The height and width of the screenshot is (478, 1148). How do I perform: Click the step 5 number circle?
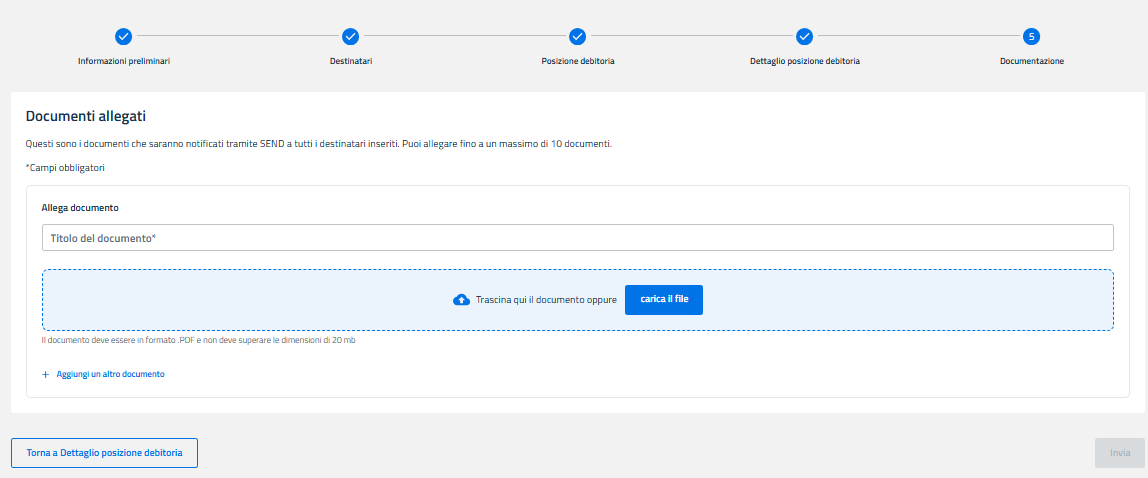[1031, 36]
